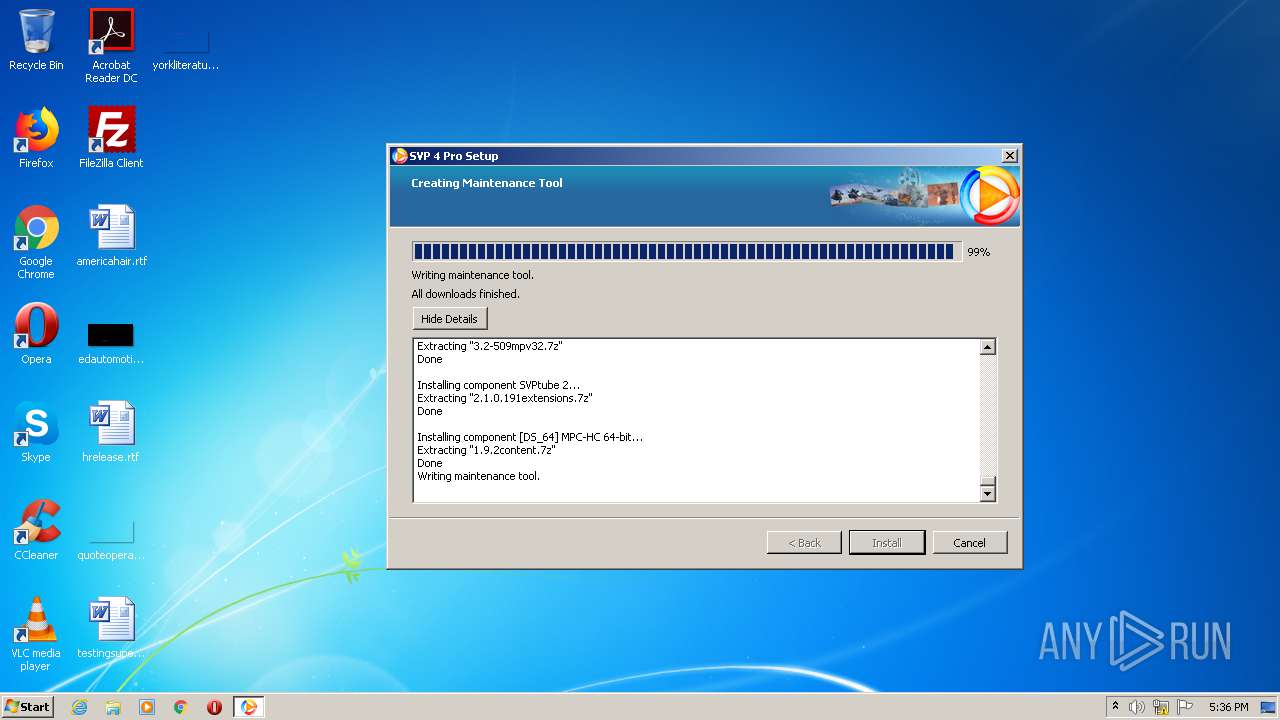Click log line 'Extracting "3.2-509mpv32.7z"'
This screenshot has width=1280, height=720.
pos(489,346)
